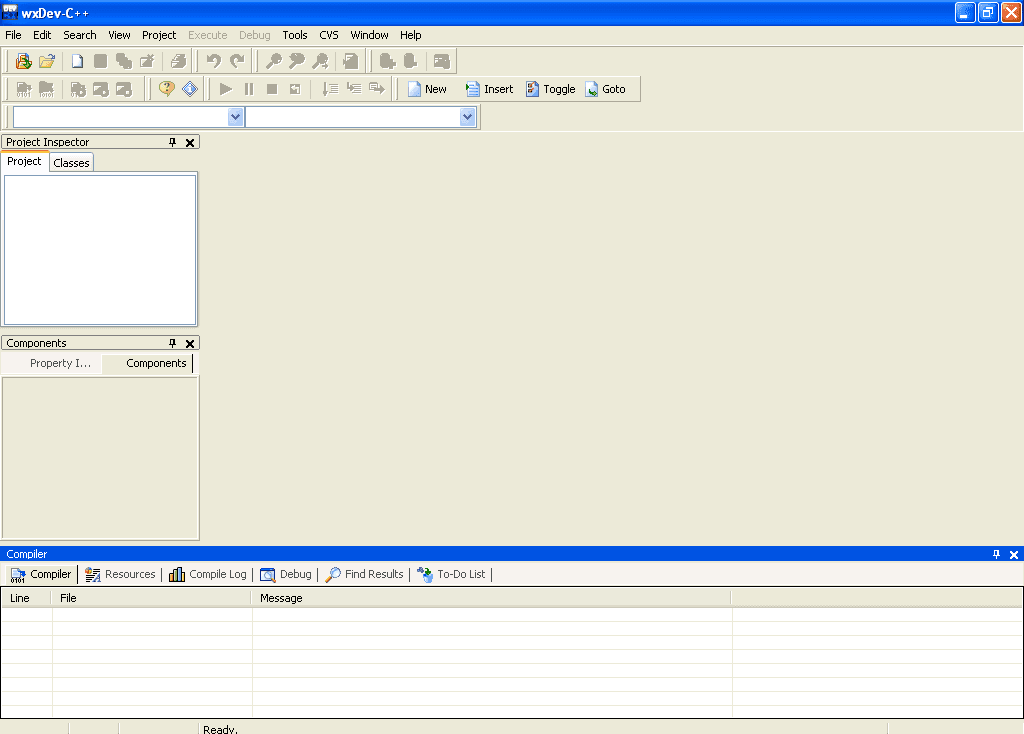Viewport: 1024px width, 734px height.
Task: Select the Project tab in Project Inspector
Action: 24,161
